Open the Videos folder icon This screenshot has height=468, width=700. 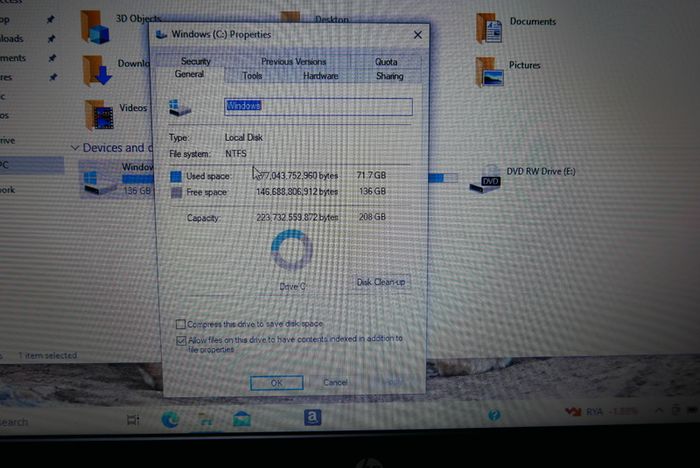tap(99, 114)
